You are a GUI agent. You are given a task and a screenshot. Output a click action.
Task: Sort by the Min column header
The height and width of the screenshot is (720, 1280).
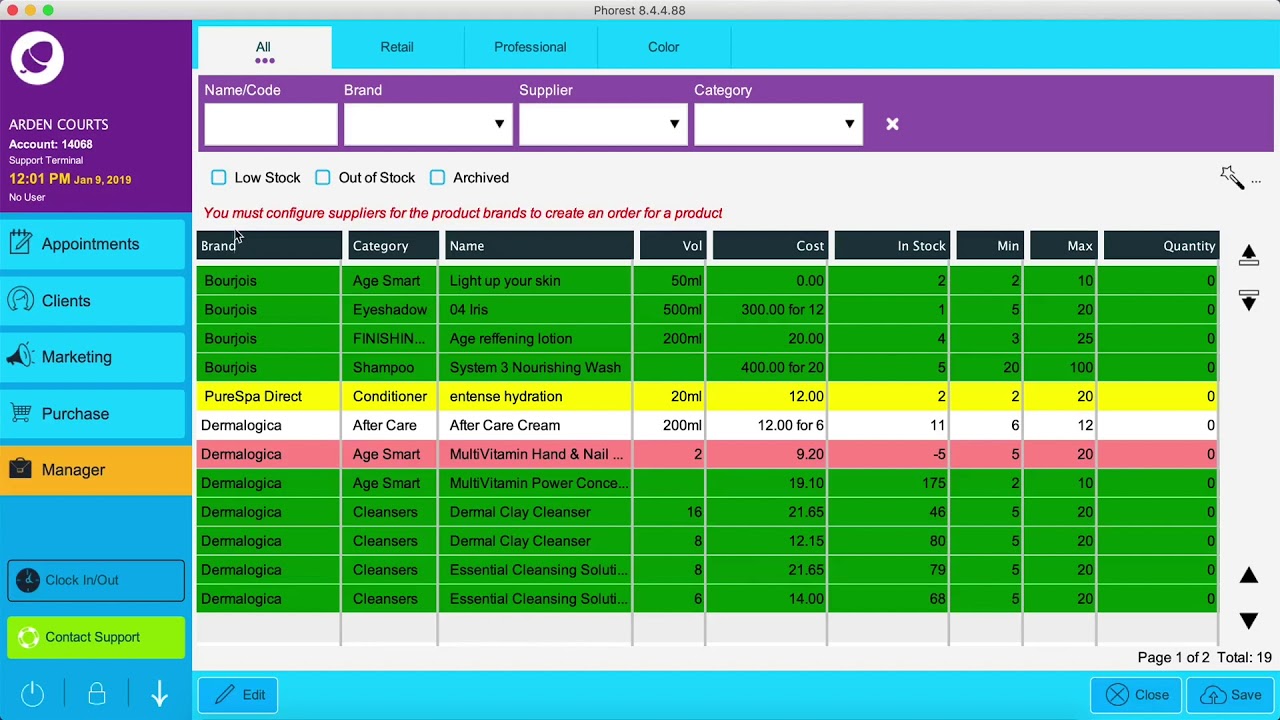991,246
